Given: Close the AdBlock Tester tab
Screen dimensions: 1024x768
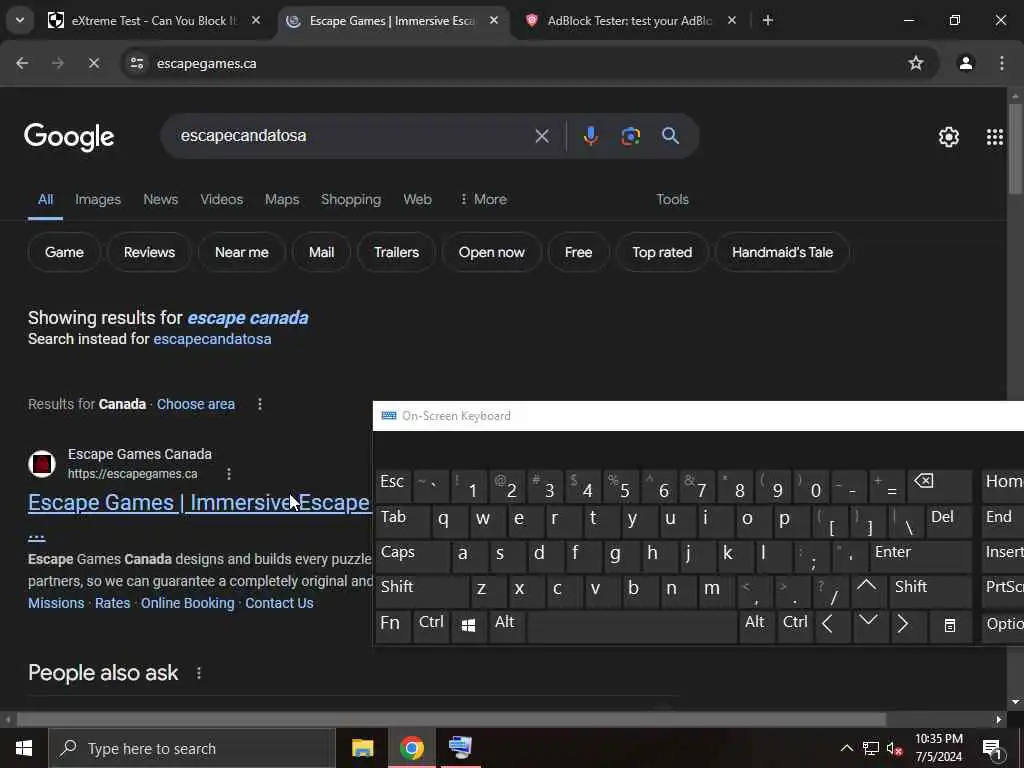Looking at the screenshot, I should click(732, 20).
